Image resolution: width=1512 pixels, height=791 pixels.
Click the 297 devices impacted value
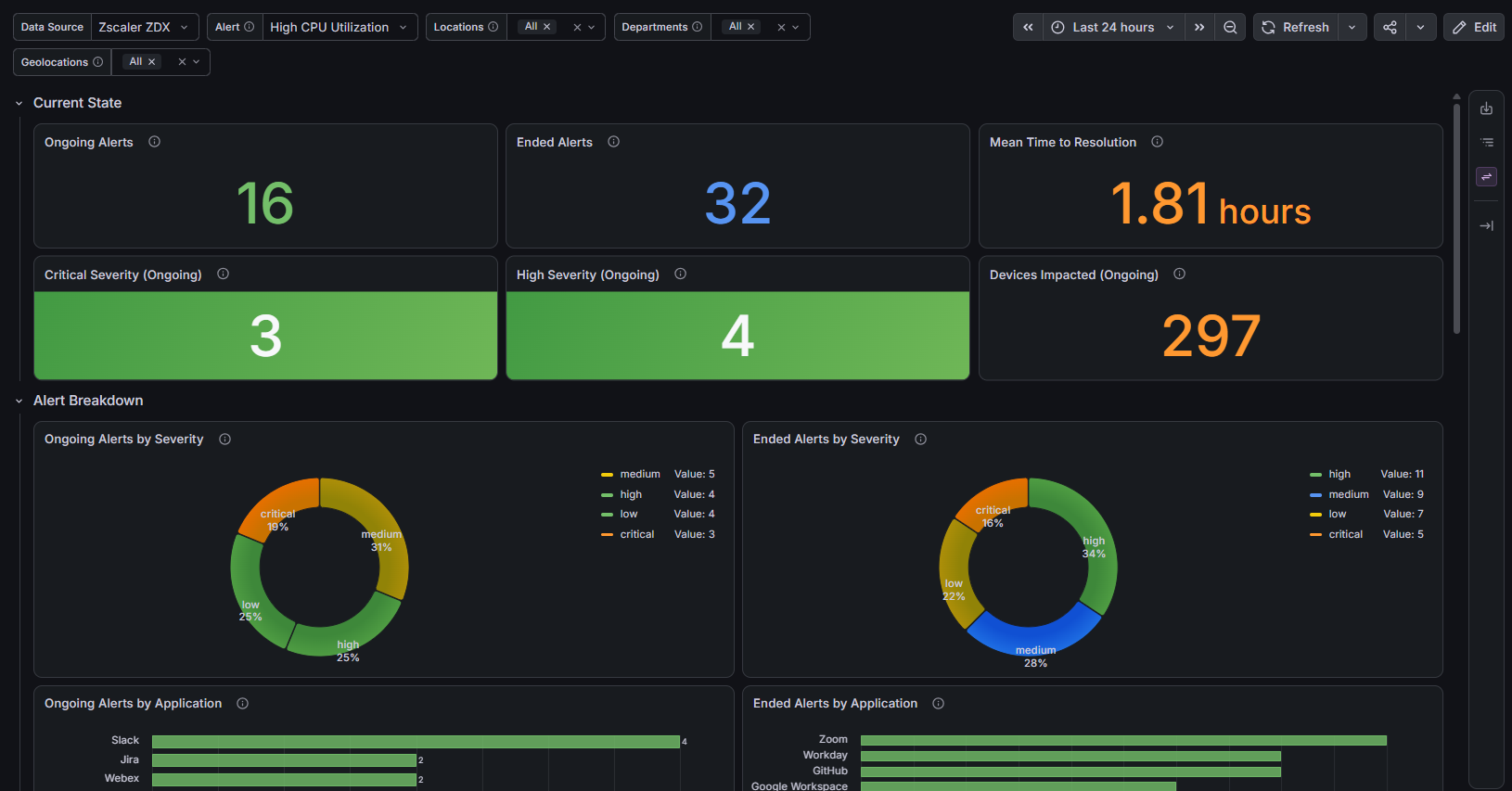click(x=1211, y=336)
